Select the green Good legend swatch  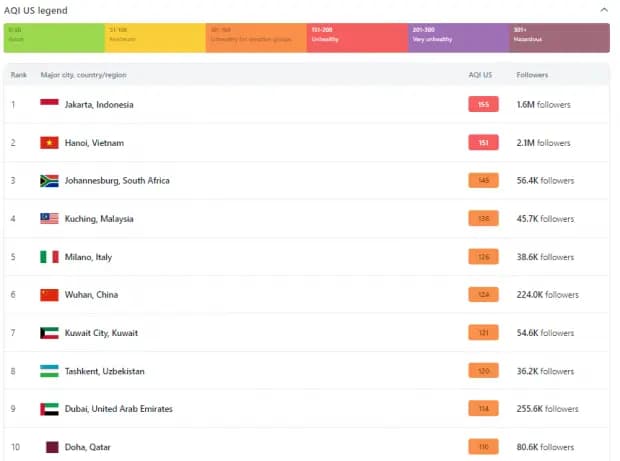tap(54, 38)
